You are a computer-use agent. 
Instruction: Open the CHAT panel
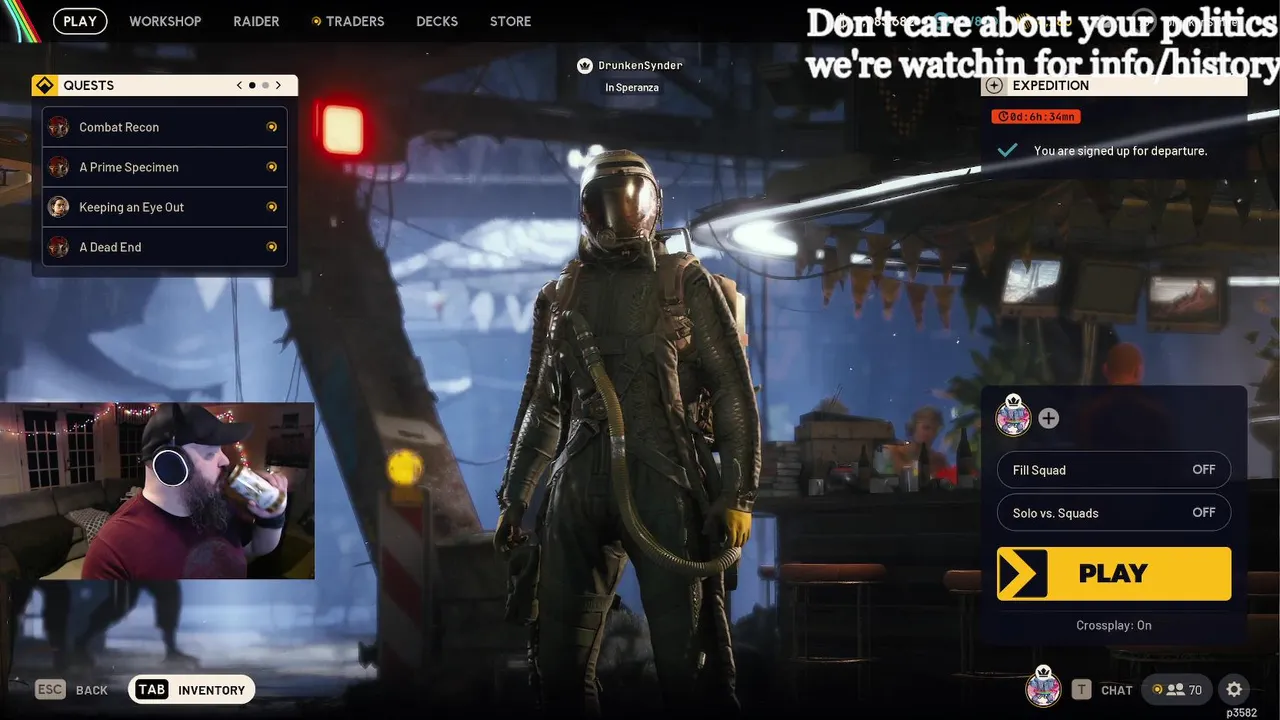[x=1103, y=690]
